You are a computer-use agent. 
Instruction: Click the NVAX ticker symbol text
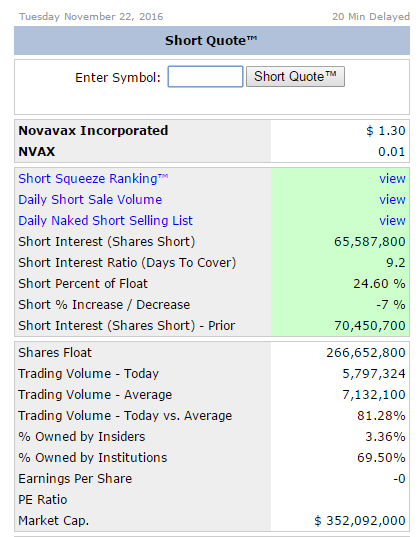(x=37, y=152)
